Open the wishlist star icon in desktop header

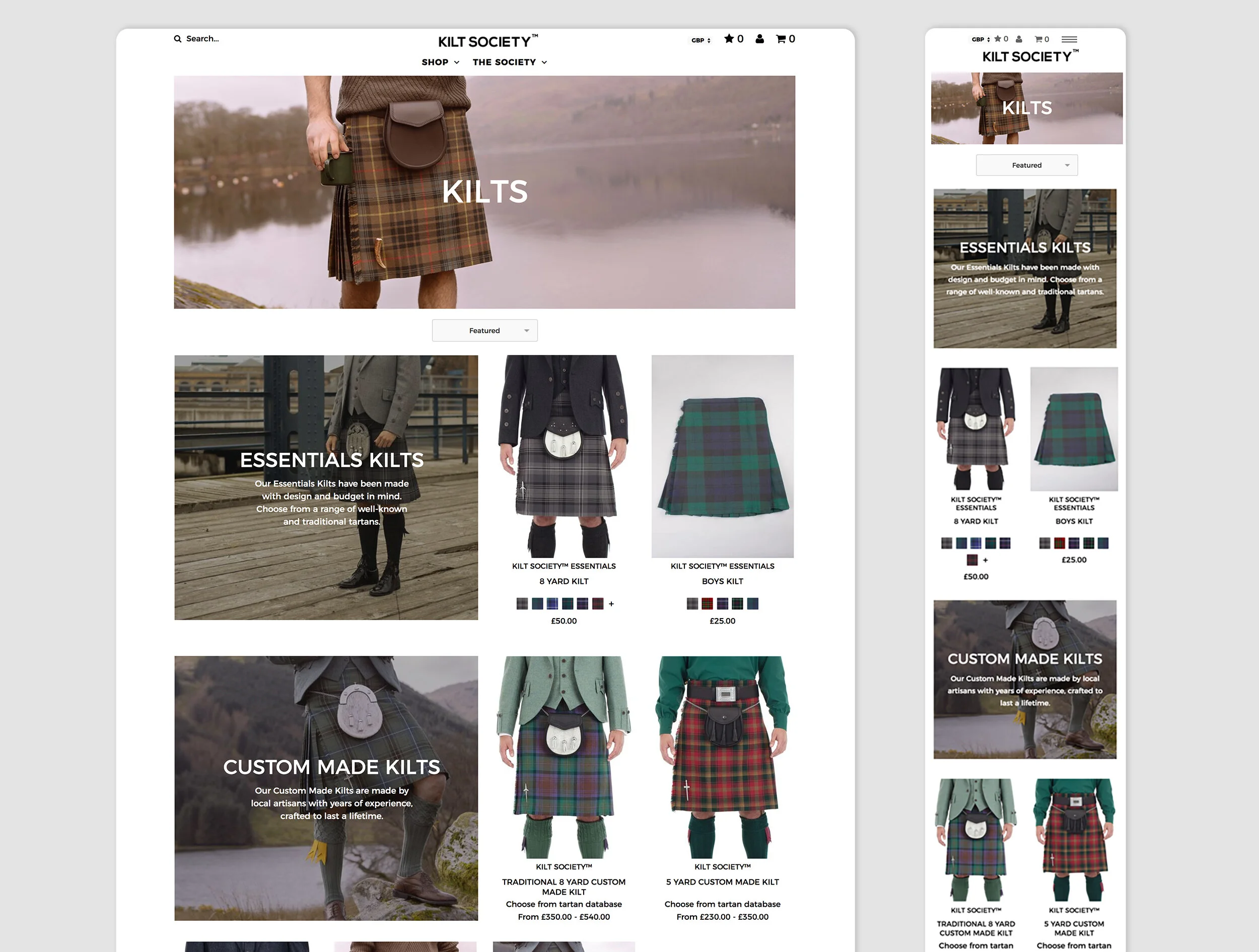click(x=729, y=39)
